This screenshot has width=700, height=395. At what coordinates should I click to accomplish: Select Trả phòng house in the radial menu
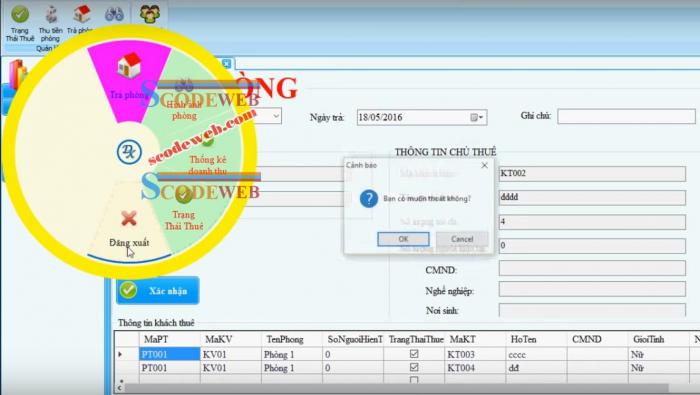click(x=129, y=66)
